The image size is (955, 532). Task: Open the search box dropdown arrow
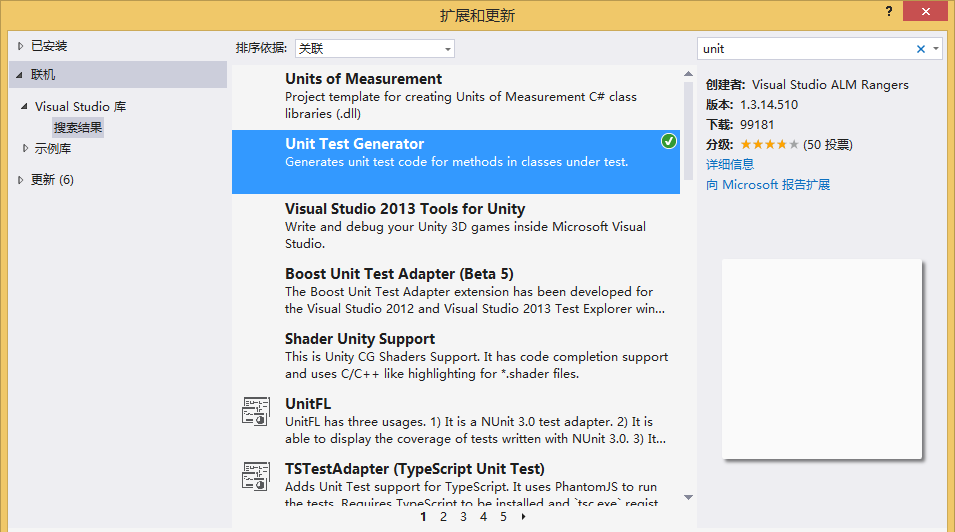pyautogui.click(x=936, y=49)
